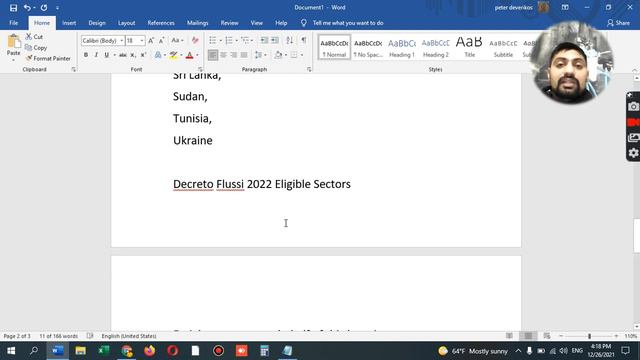Toggle italic formatting
640x360 pixels.
pos(96,55)
